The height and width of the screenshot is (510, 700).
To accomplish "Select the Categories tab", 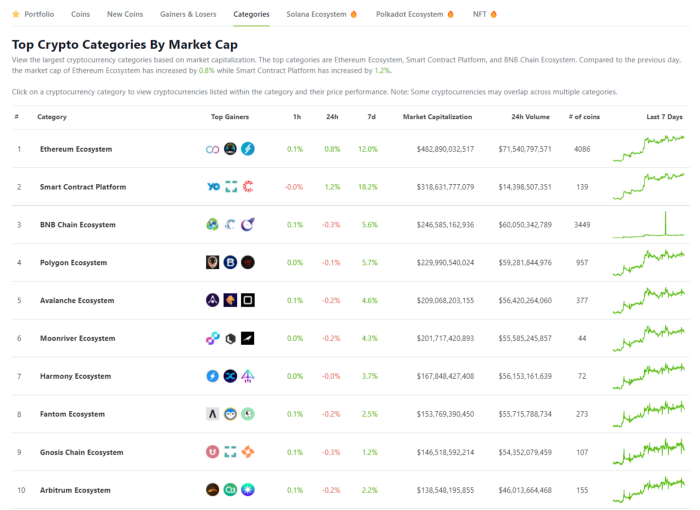I will coord(251,14).
